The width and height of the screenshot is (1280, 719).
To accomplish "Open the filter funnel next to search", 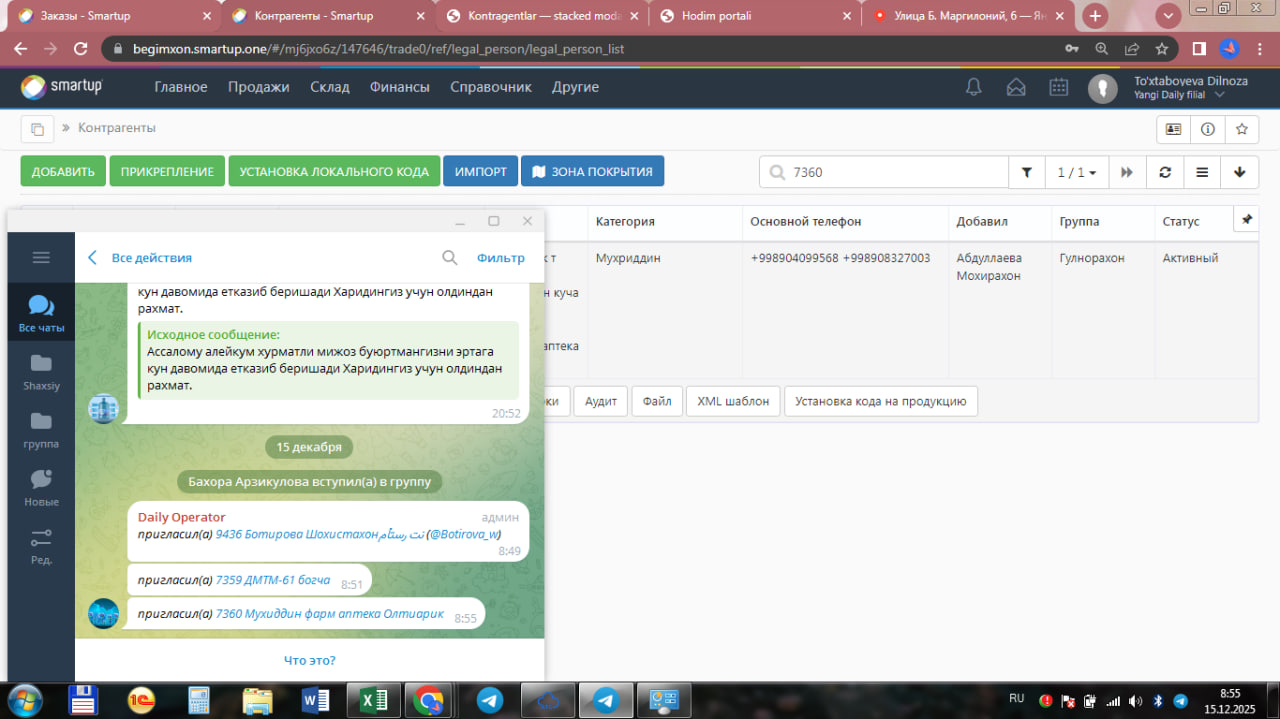I will (1026, 172).
